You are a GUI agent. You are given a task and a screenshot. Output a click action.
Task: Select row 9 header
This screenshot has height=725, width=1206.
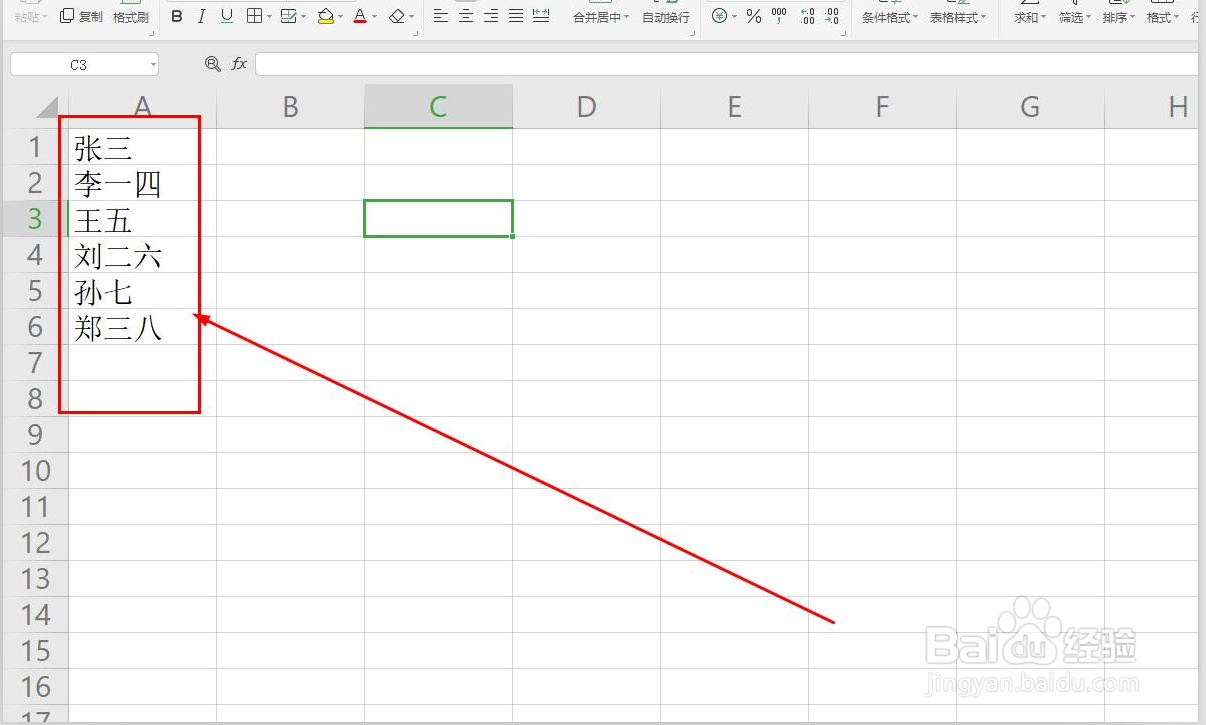(x=35, y=435)
